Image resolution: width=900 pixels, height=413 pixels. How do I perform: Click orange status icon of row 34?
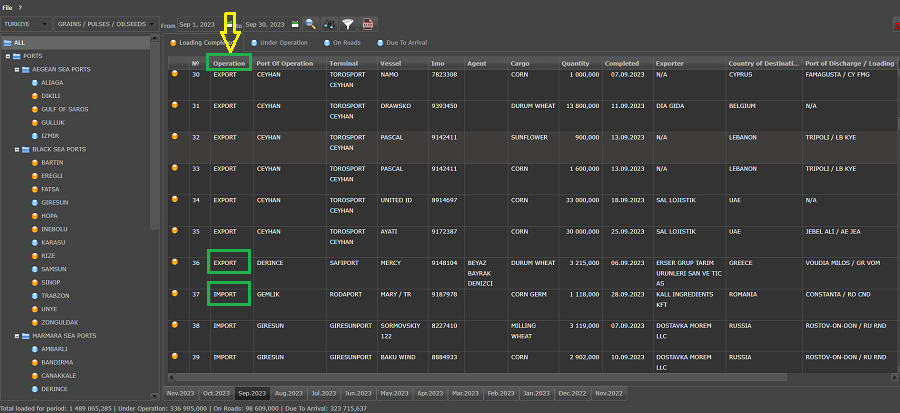pyautogui.click(x=174, y=199)
